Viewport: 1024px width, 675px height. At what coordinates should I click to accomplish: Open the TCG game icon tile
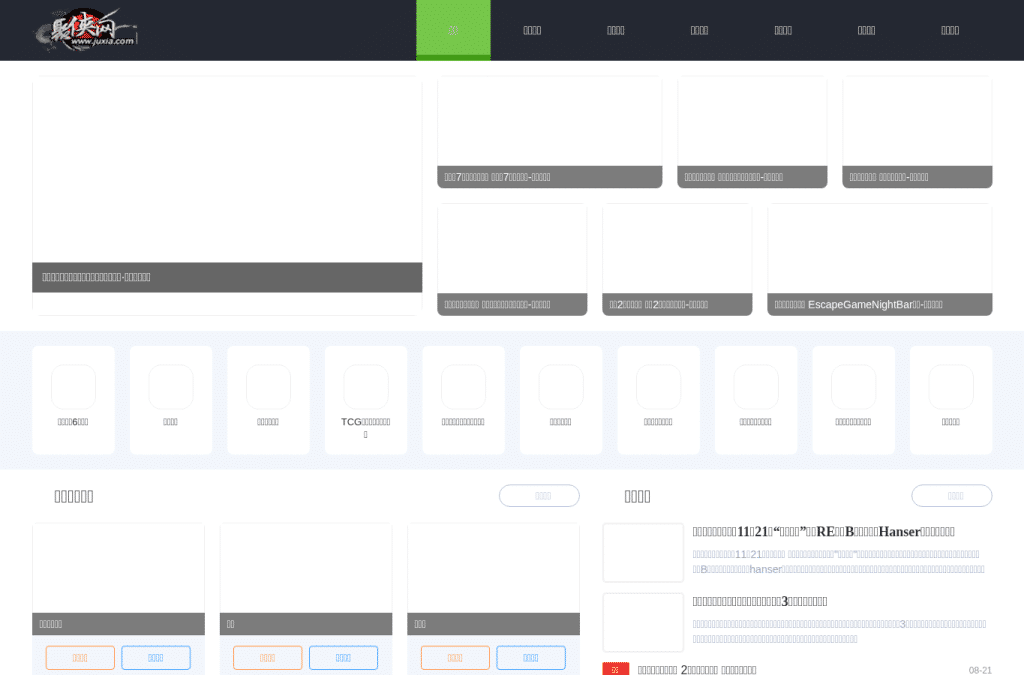(x=366, y=400)
